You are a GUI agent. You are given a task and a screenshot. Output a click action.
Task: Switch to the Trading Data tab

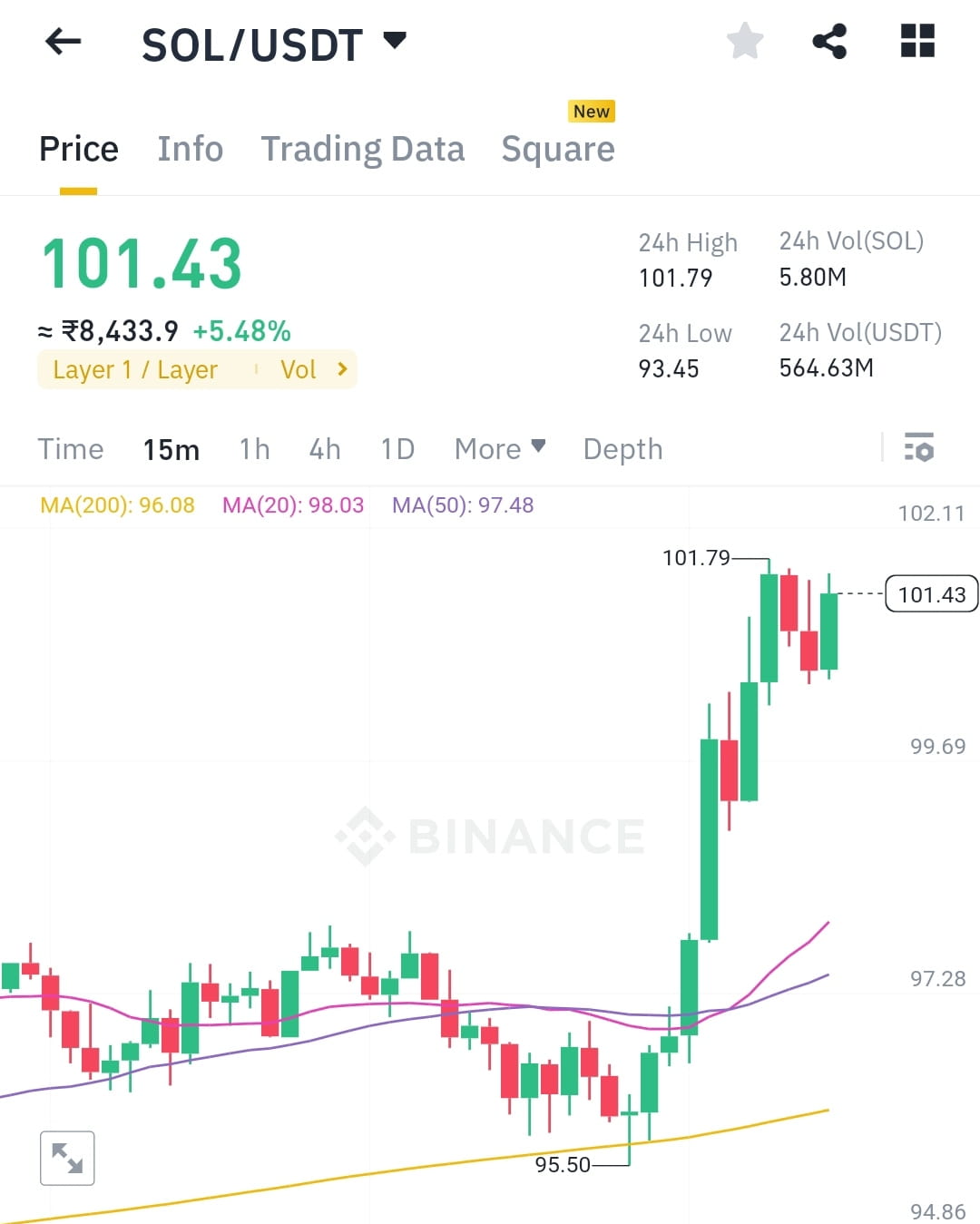(x=362, y=148)
